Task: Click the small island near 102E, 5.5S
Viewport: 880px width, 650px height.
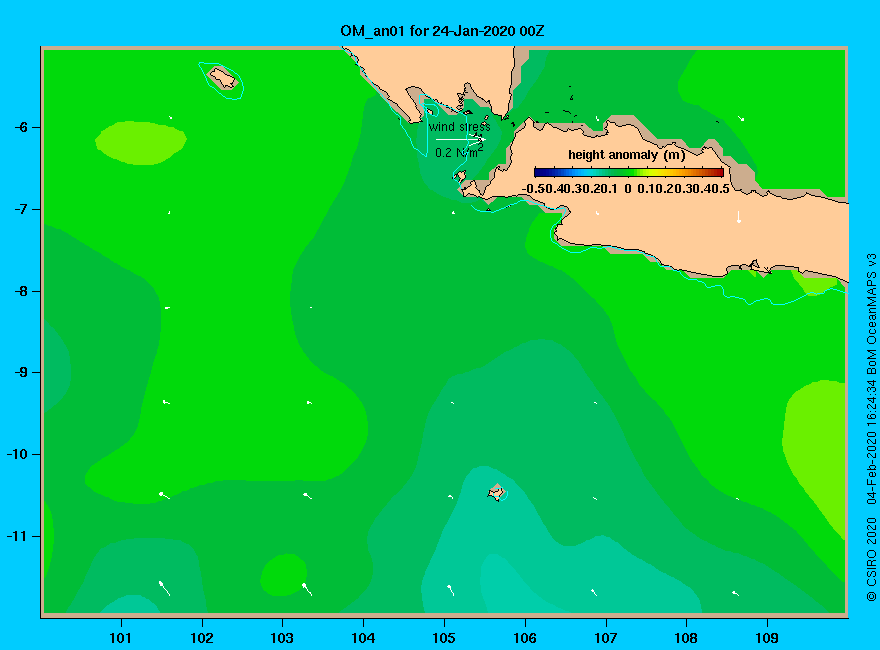Action: [223, 77]
